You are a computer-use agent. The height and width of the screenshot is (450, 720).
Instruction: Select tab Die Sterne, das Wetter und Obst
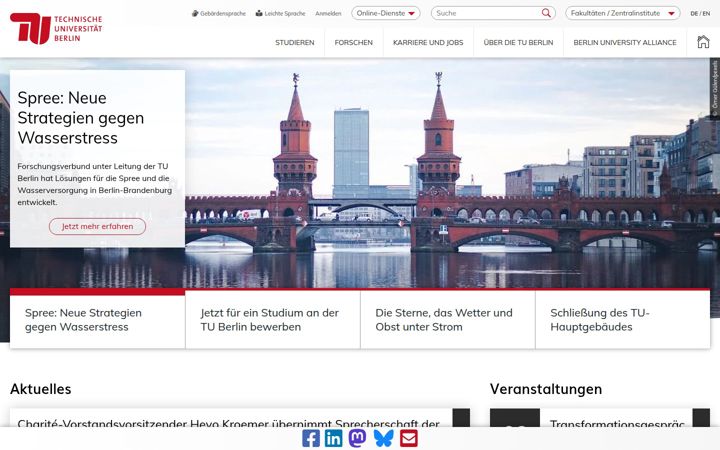(x=448, y=320)
